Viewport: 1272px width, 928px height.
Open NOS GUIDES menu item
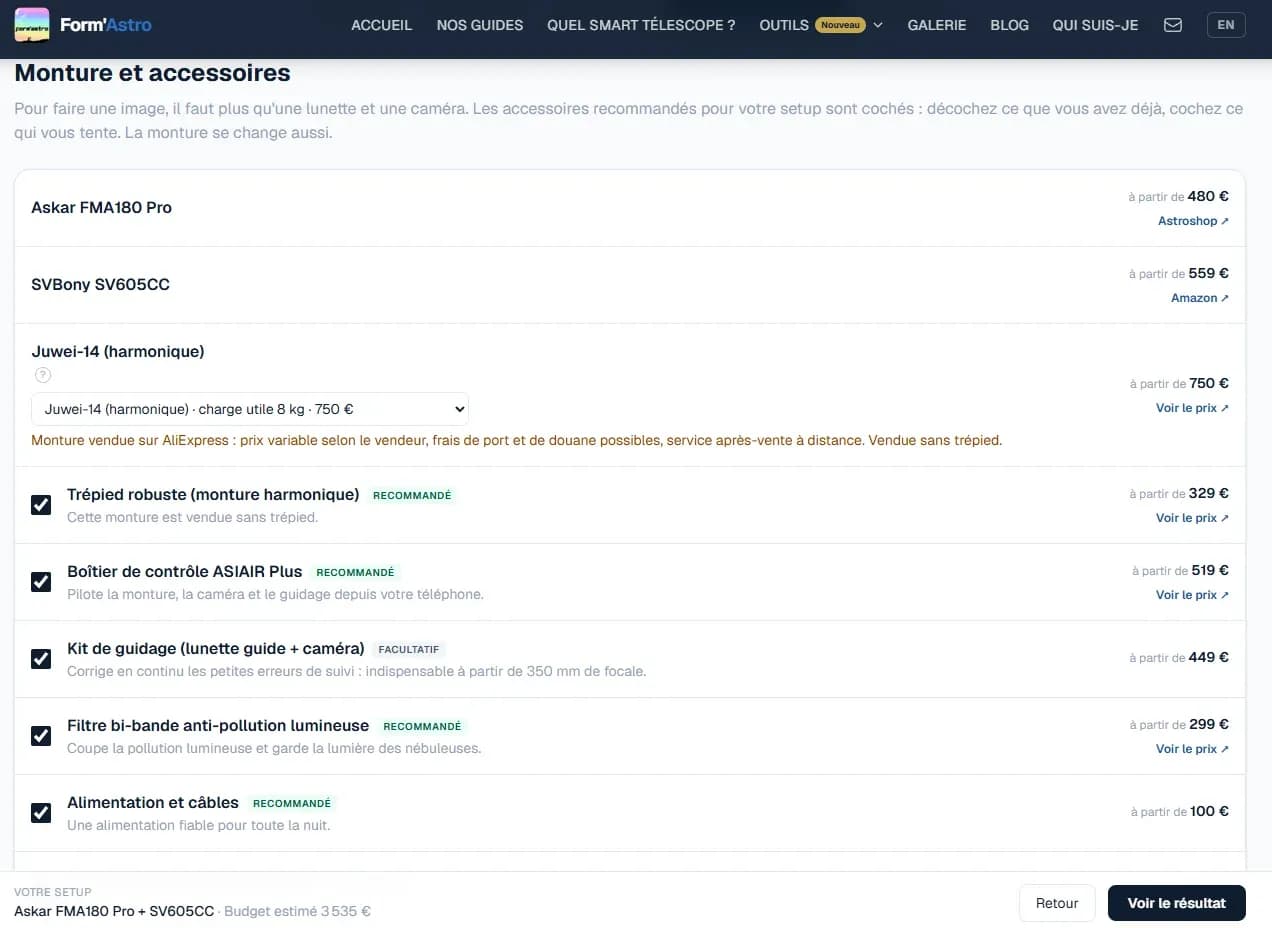click(480, 25)
